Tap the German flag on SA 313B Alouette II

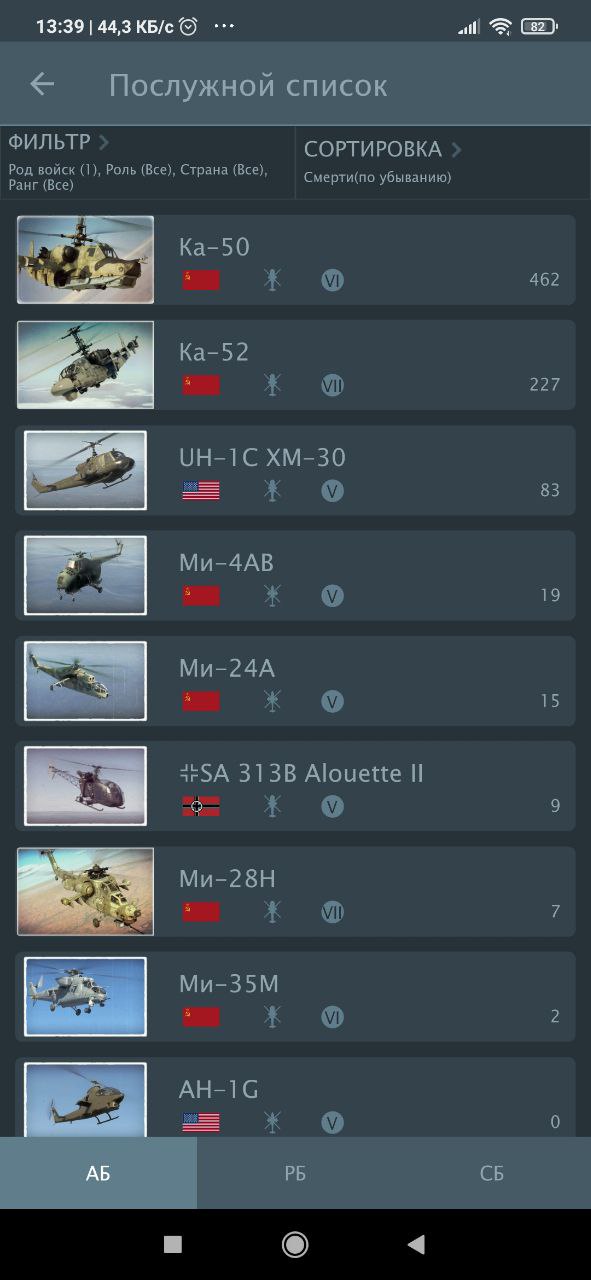pos(201,806)
